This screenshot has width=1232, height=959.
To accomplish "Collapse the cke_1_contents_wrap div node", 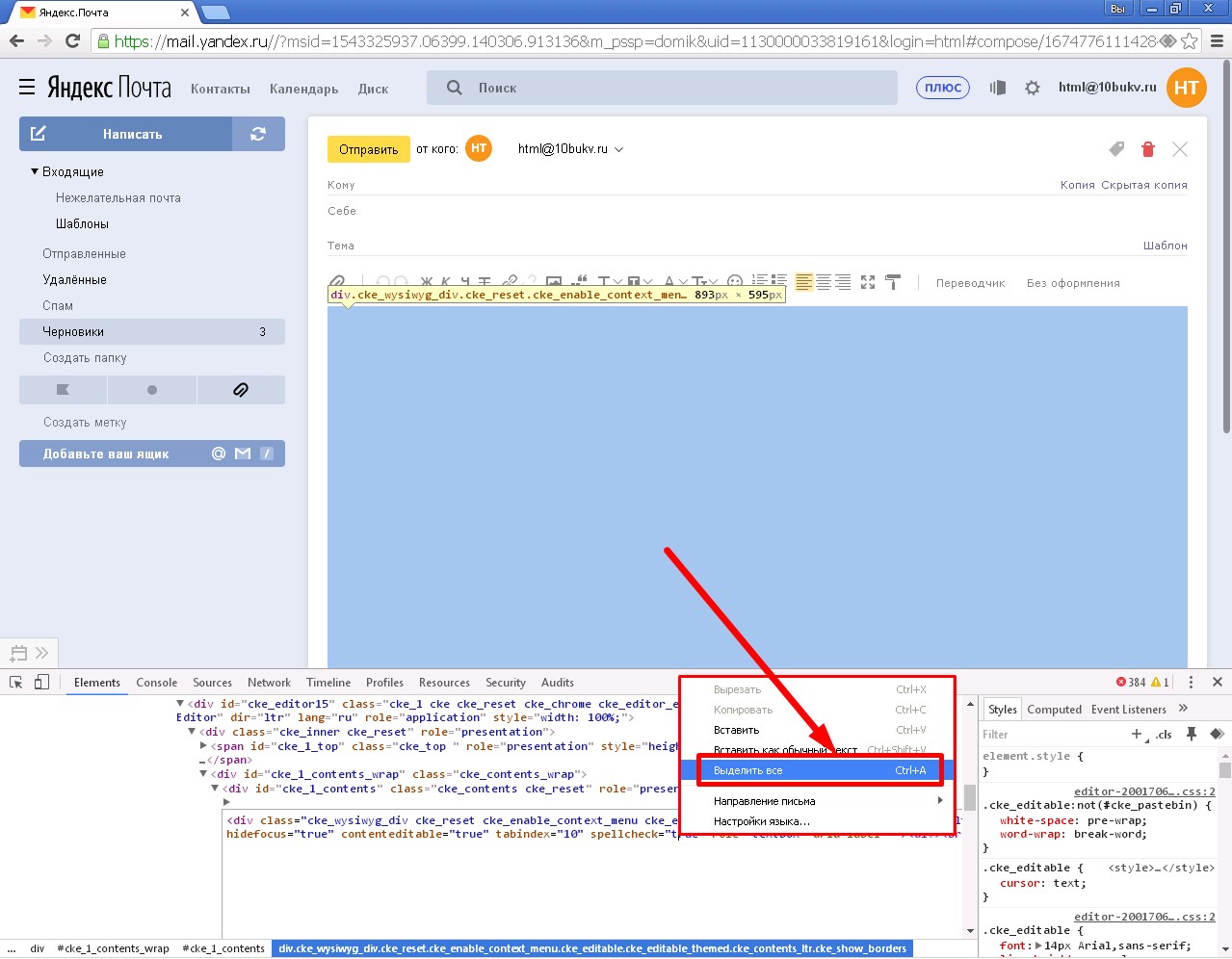I will (203, 774).
